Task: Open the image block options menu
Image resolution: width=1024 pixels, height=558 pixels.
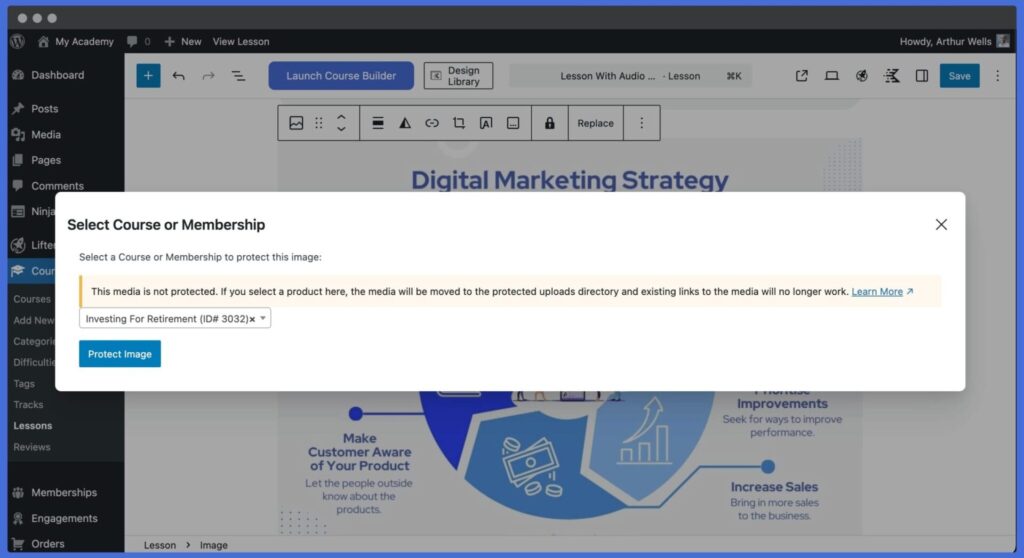Action: tap(641, 123)
